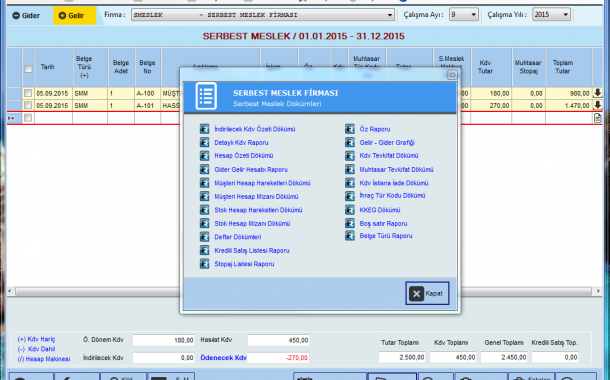Click the download arrow icon on the A-100 row

coord(598,93)
